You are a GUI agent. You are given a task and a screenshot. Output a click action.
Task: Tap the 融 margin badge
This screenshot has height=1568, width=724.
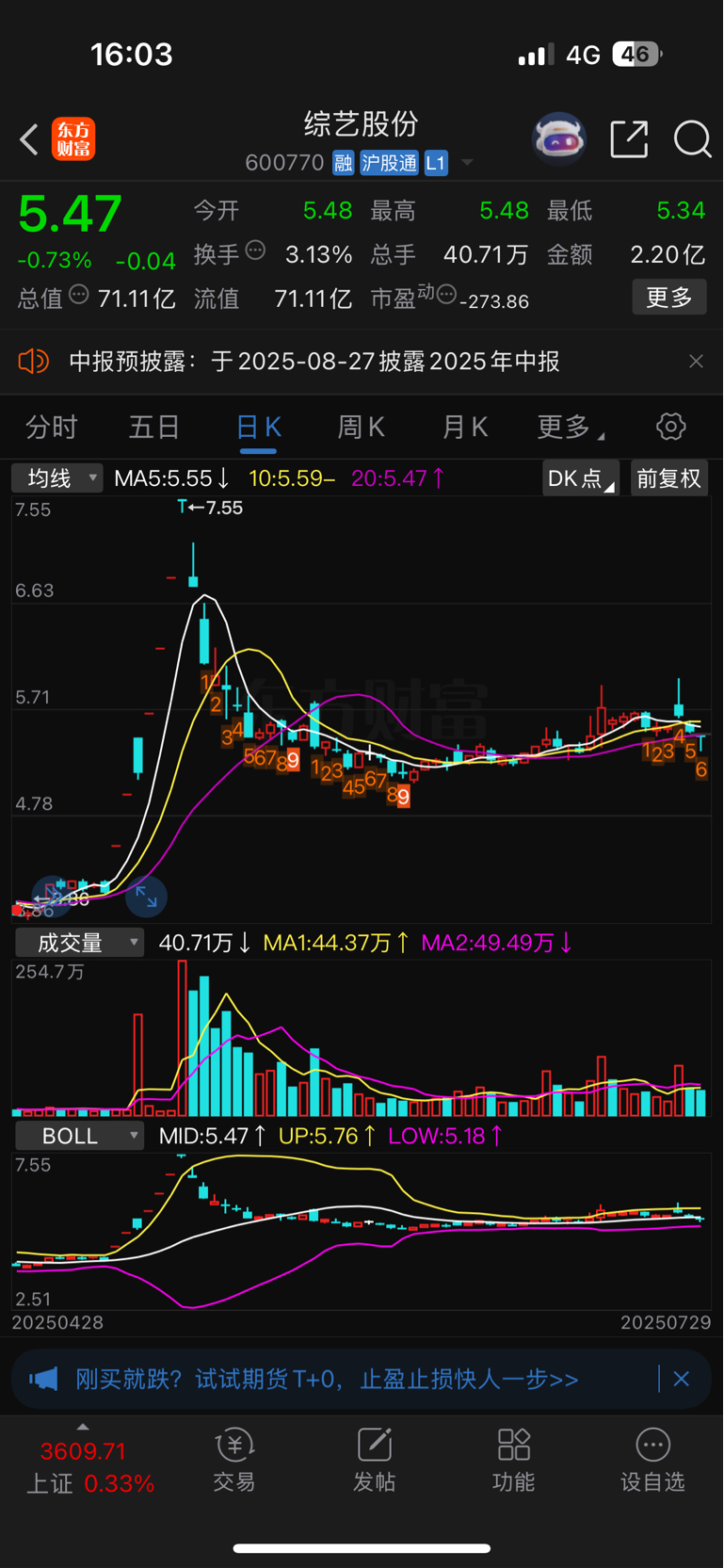(343, 163)
